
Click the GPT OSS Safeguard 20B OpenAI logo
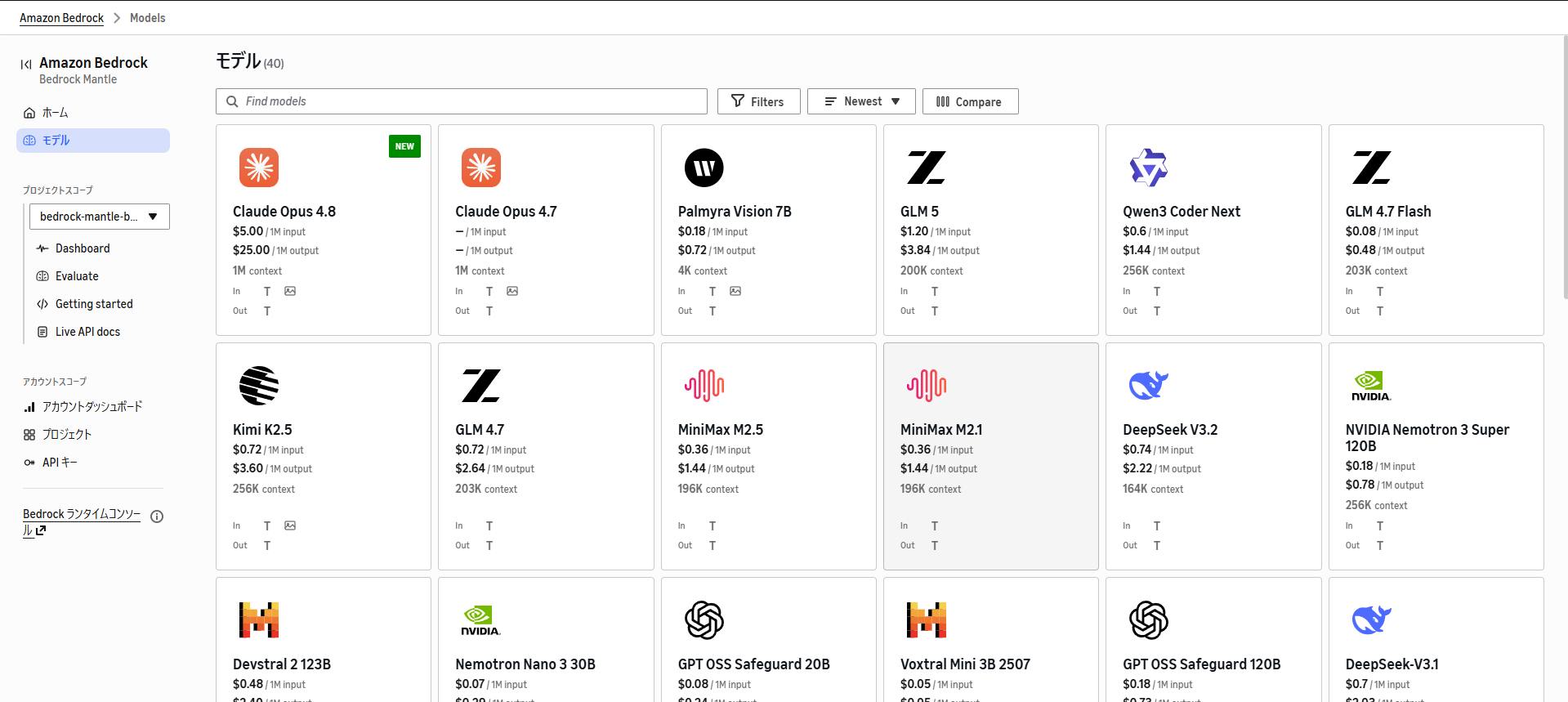click(x=704, y=620)
